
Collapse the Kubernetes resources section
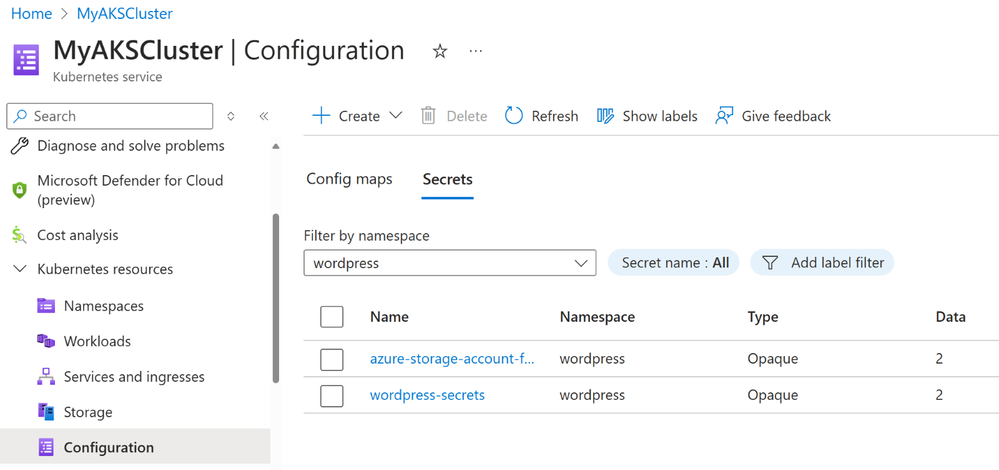click(x=20, y=269)
